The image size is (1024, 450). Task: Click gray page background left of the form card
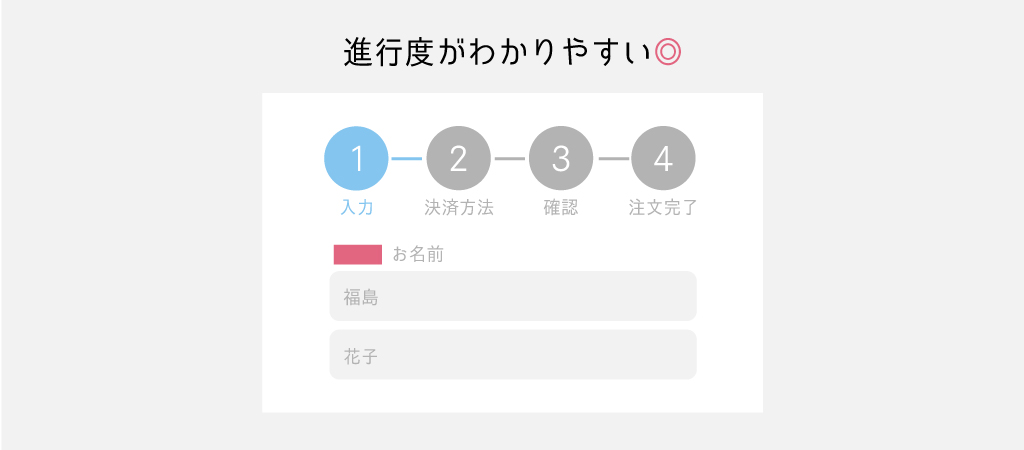[x=130, y=250]
